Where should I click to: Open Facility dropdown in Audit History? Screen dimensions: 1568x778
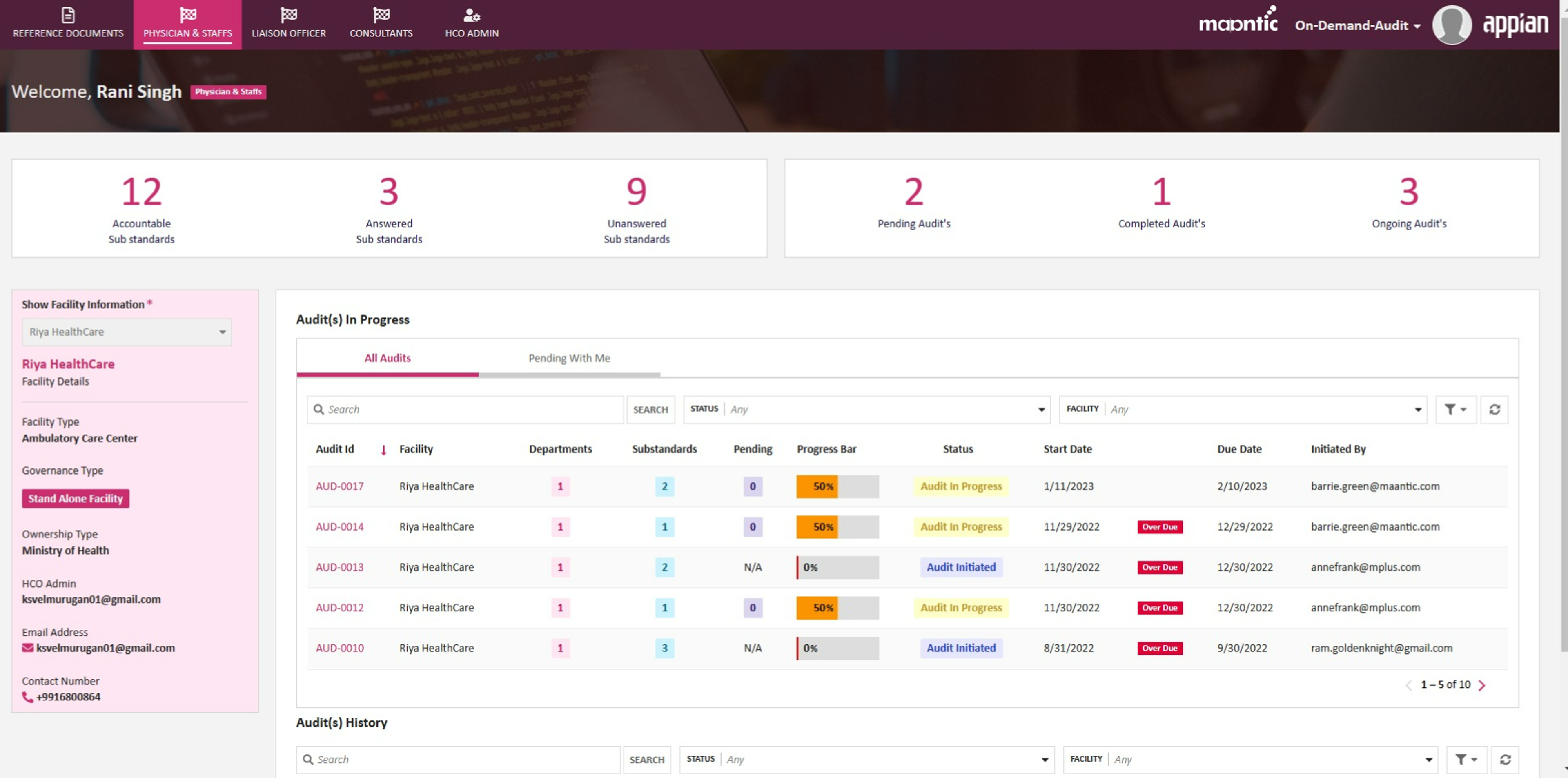1250,759
